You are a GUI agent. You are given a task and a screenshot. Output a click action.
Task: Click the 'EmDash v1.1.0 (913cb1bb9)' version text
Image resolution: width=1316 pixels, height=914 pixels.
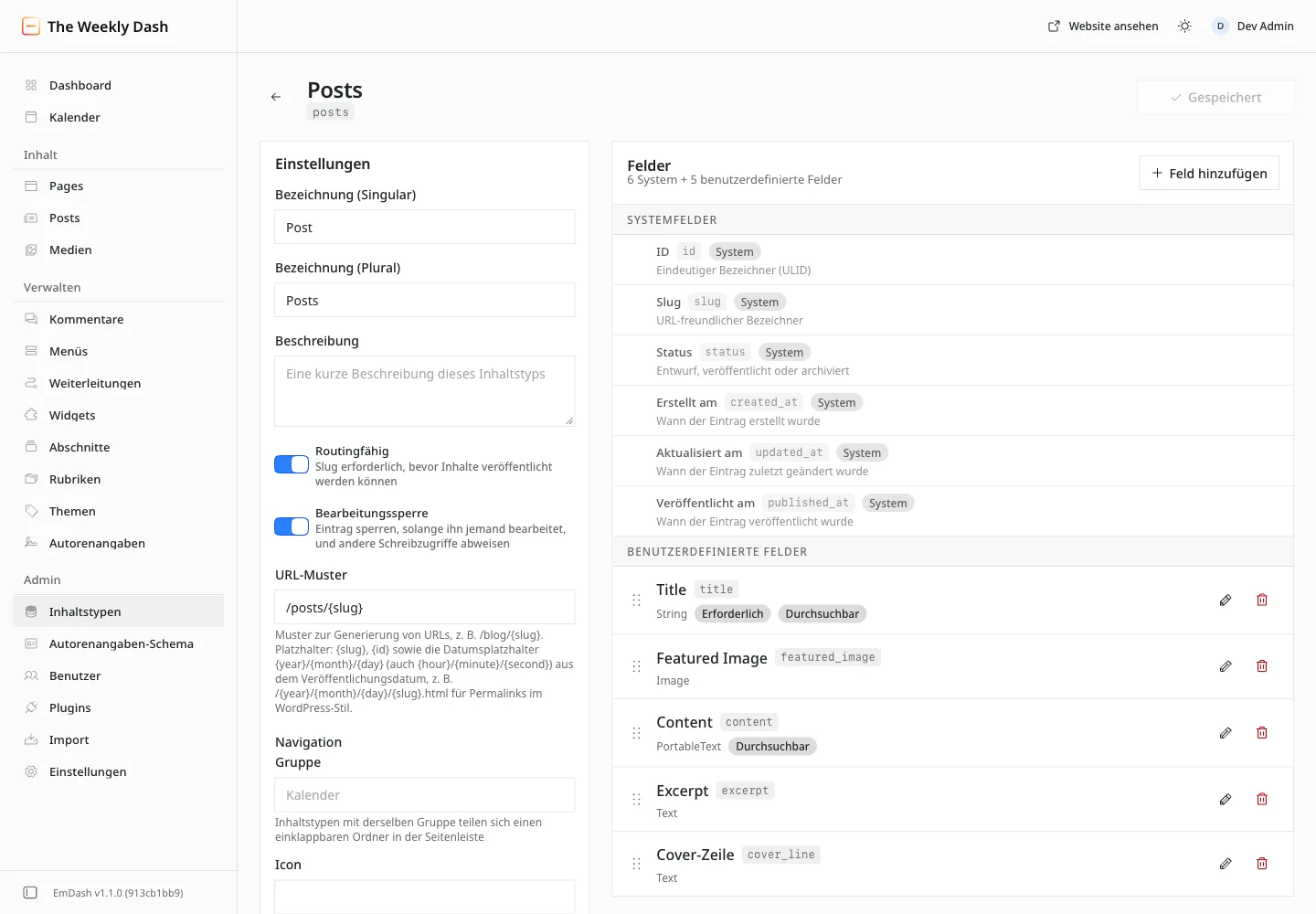point(118,893)
